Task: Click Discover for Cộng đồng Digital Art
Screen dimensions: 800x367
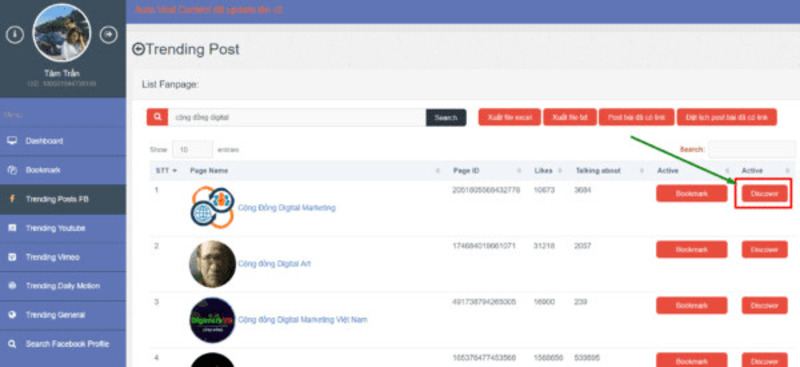Action: click(764, 250)
